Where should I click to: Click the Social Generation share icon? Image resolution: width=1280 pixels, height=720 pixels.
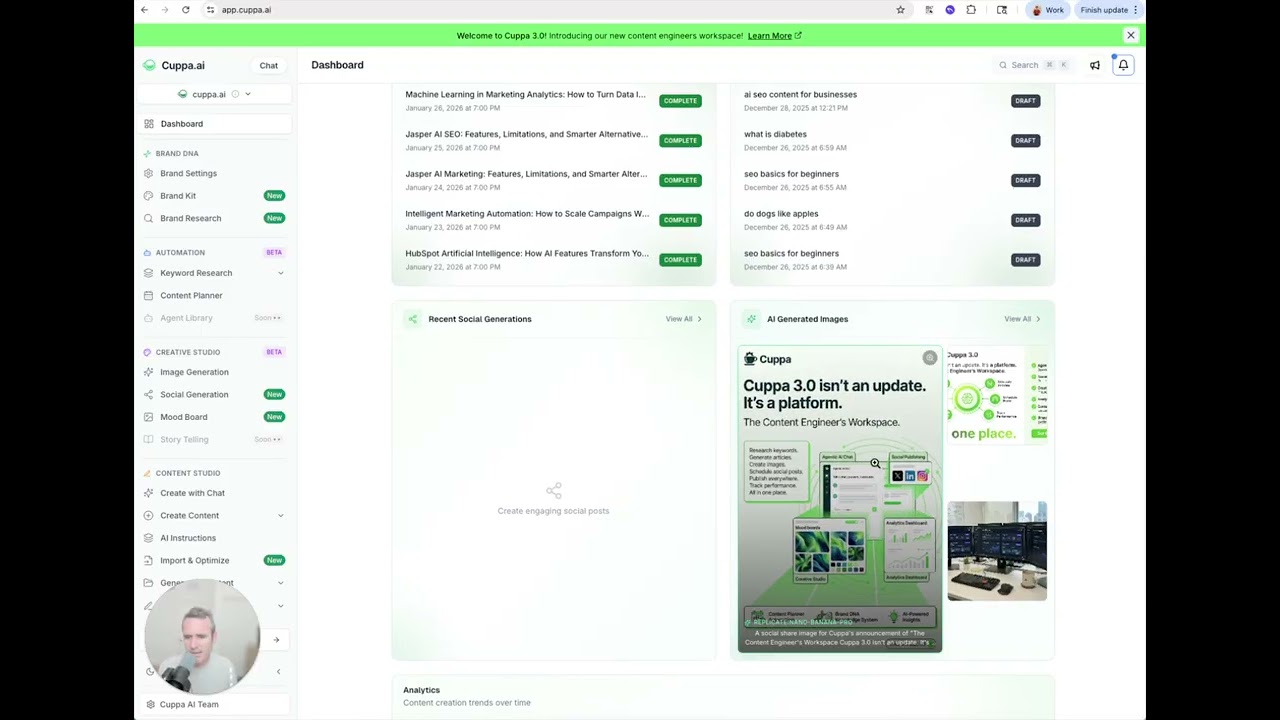pos(149,394)
